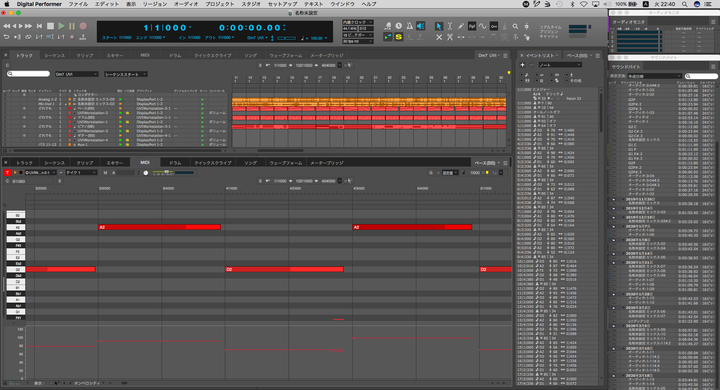Click the Stop transport button
The image size is (720, 390).
point(51,26)
